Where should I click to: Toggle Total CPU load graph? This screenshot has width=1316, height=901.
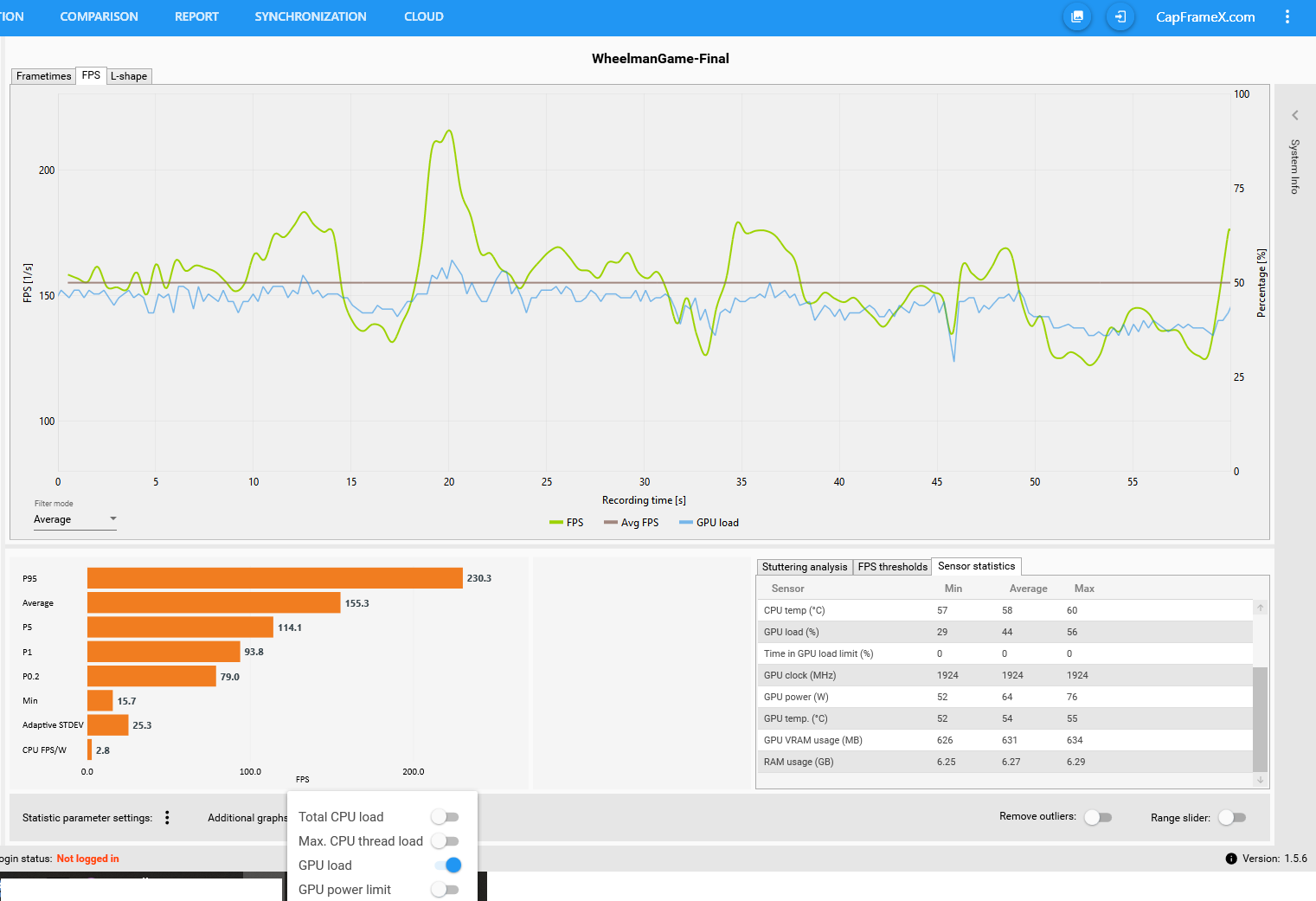point(445,817)
